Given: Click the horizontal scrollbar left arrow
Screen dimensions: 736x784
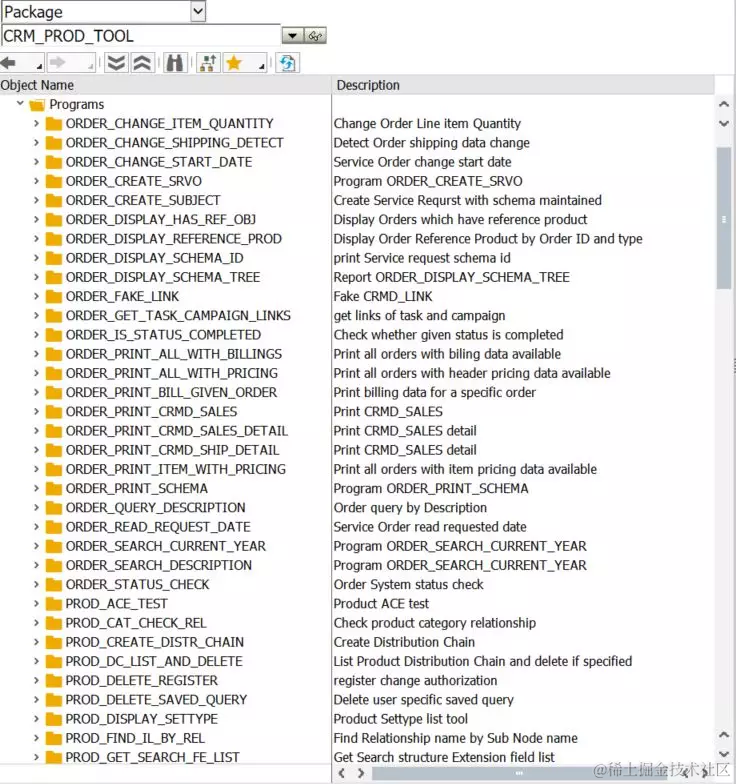Looking at the screenshot, I should click(342, 773).
